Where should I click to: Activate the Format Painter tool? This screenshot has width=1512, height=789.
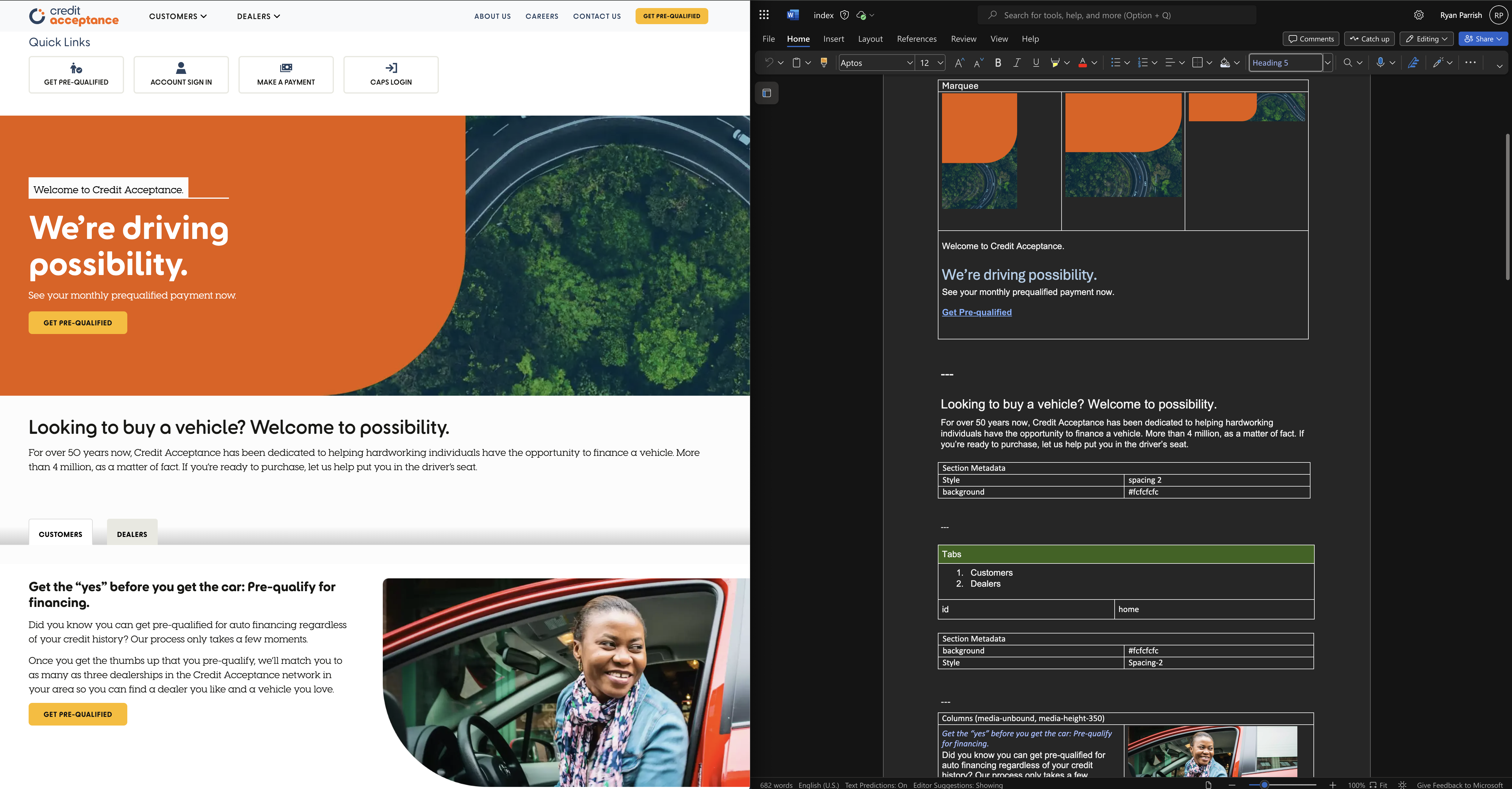point(824,63)
